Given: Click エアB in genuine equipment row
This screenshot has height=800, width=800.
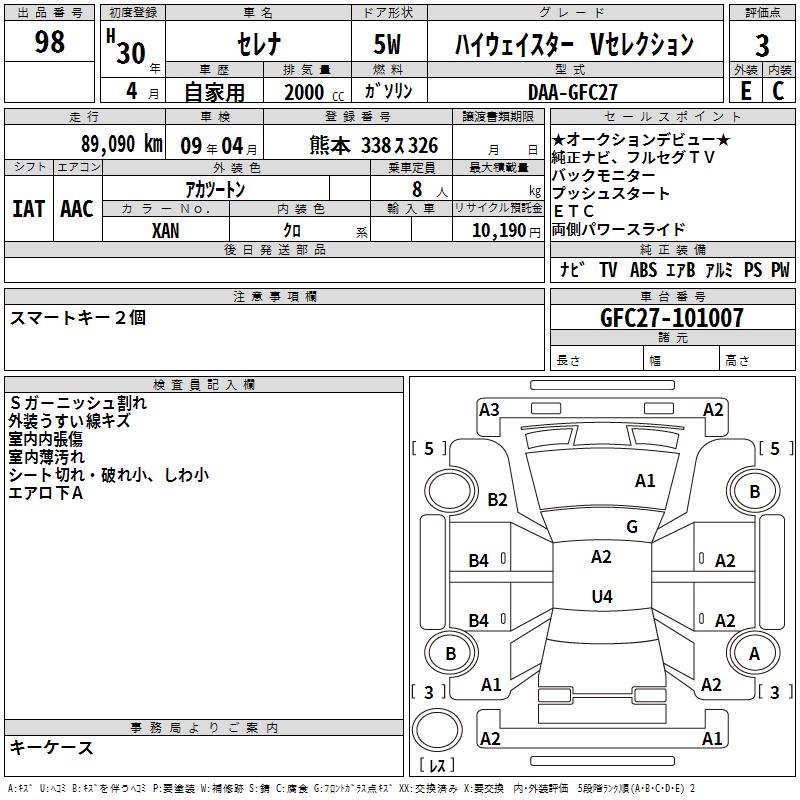Looking at the screenshot, I should pyautogui.click(x=681, y=269).
